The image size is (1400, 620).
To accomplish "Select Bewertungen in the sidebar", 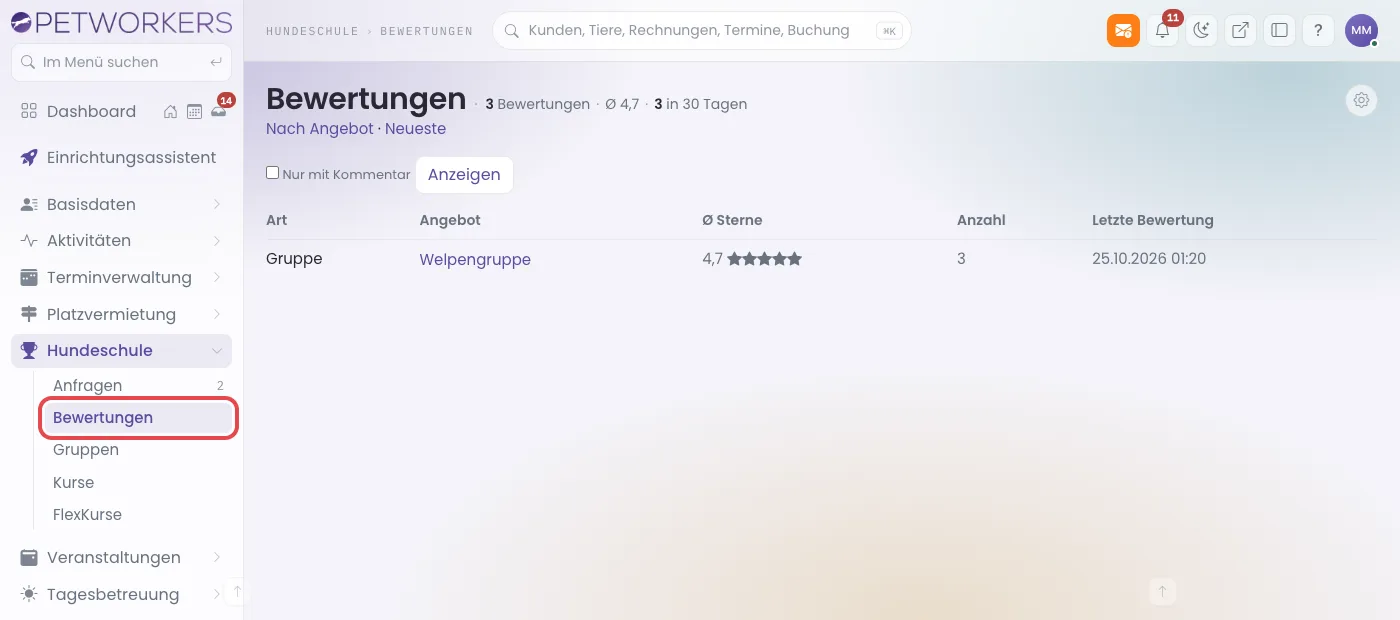I will click(138, 418).
